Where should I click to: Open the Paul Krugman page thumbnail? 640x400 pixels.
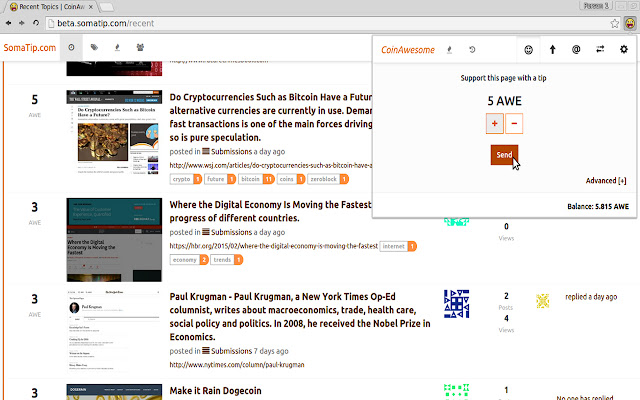tap(114, 331)
